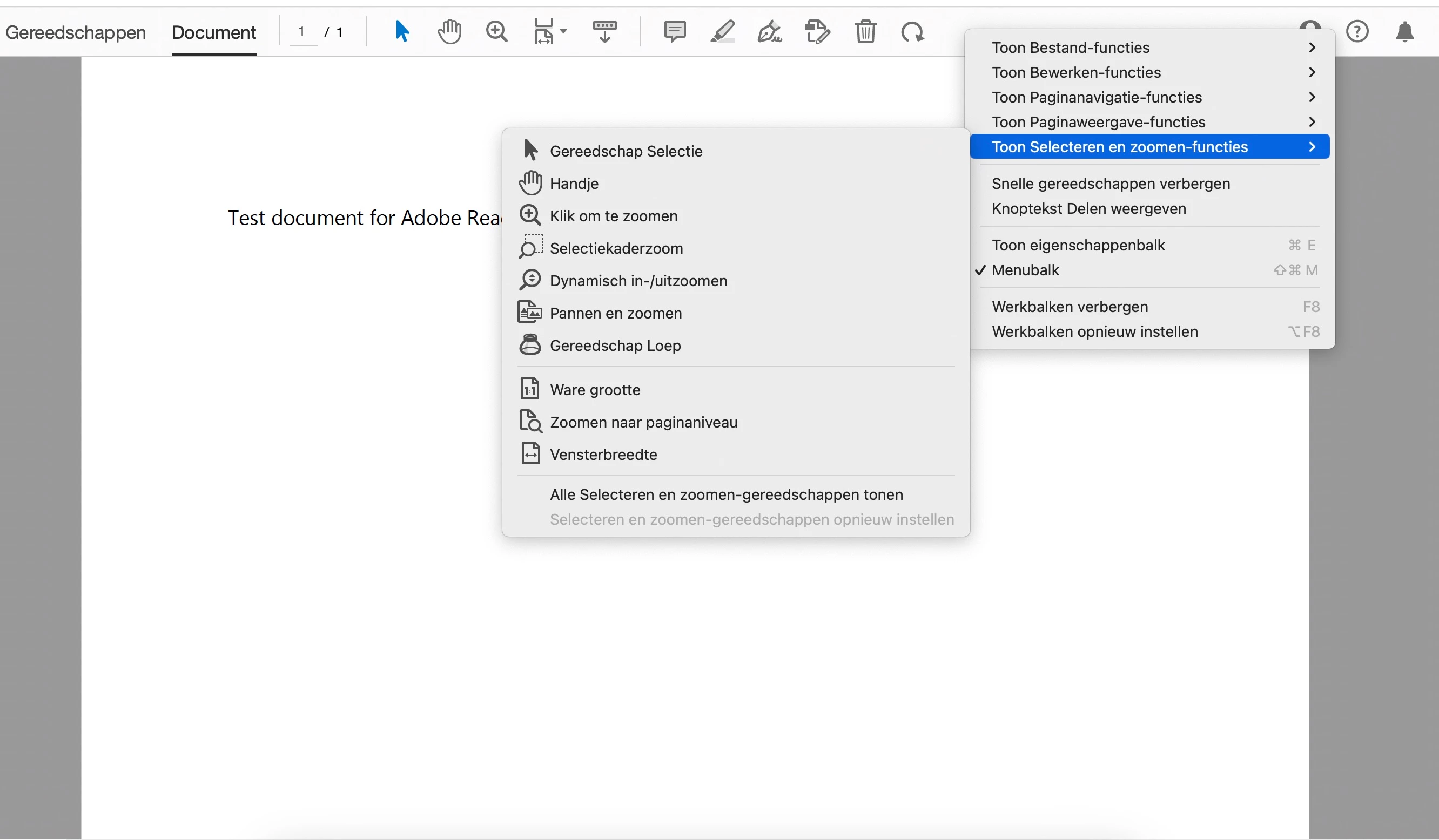This screenshot has width=1439, height=840.
Task: Click the sign document pen icon
Action: 769,32
